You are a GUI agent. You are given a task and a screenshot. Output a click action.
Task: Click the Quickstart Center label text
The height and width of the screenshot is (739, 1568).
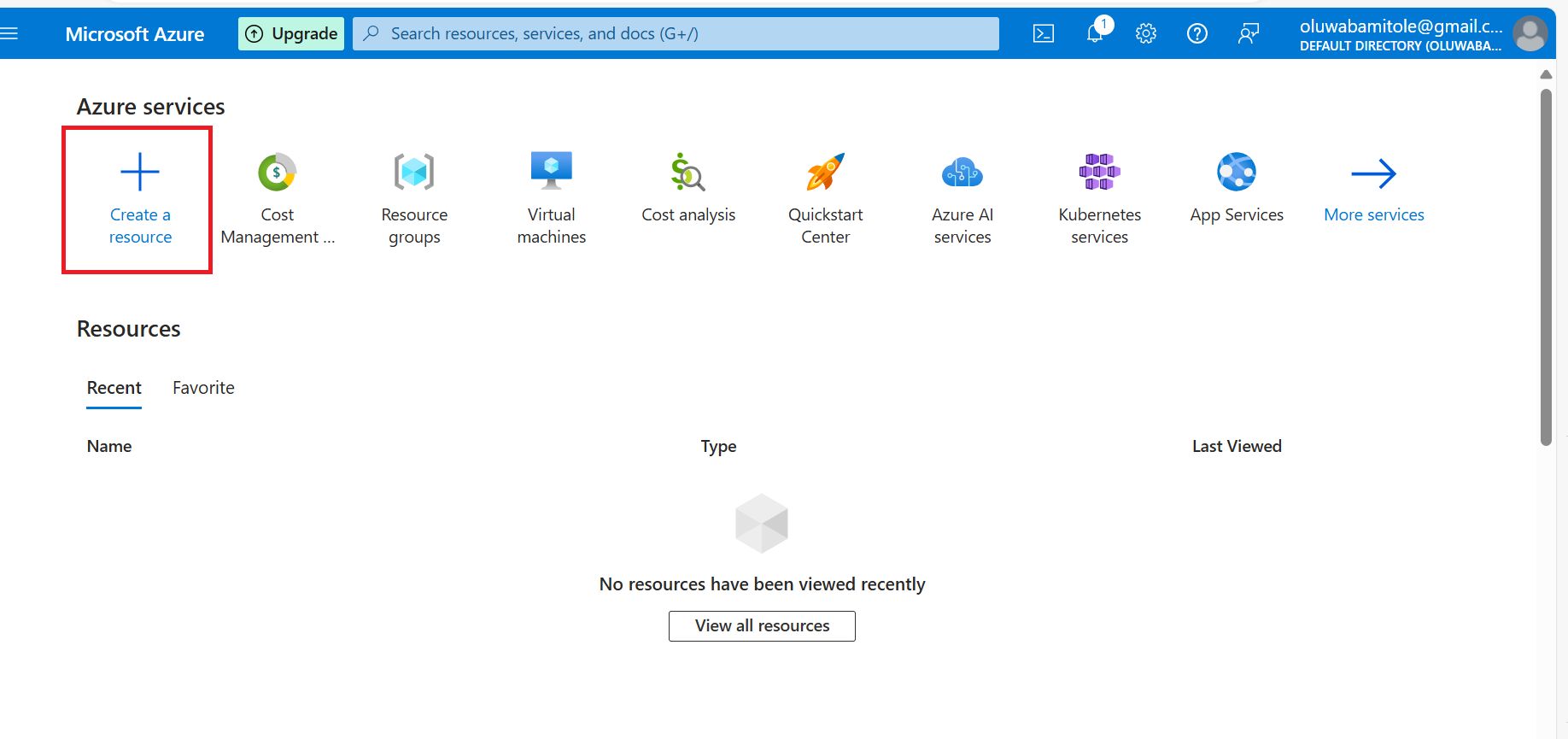(826, 226)
